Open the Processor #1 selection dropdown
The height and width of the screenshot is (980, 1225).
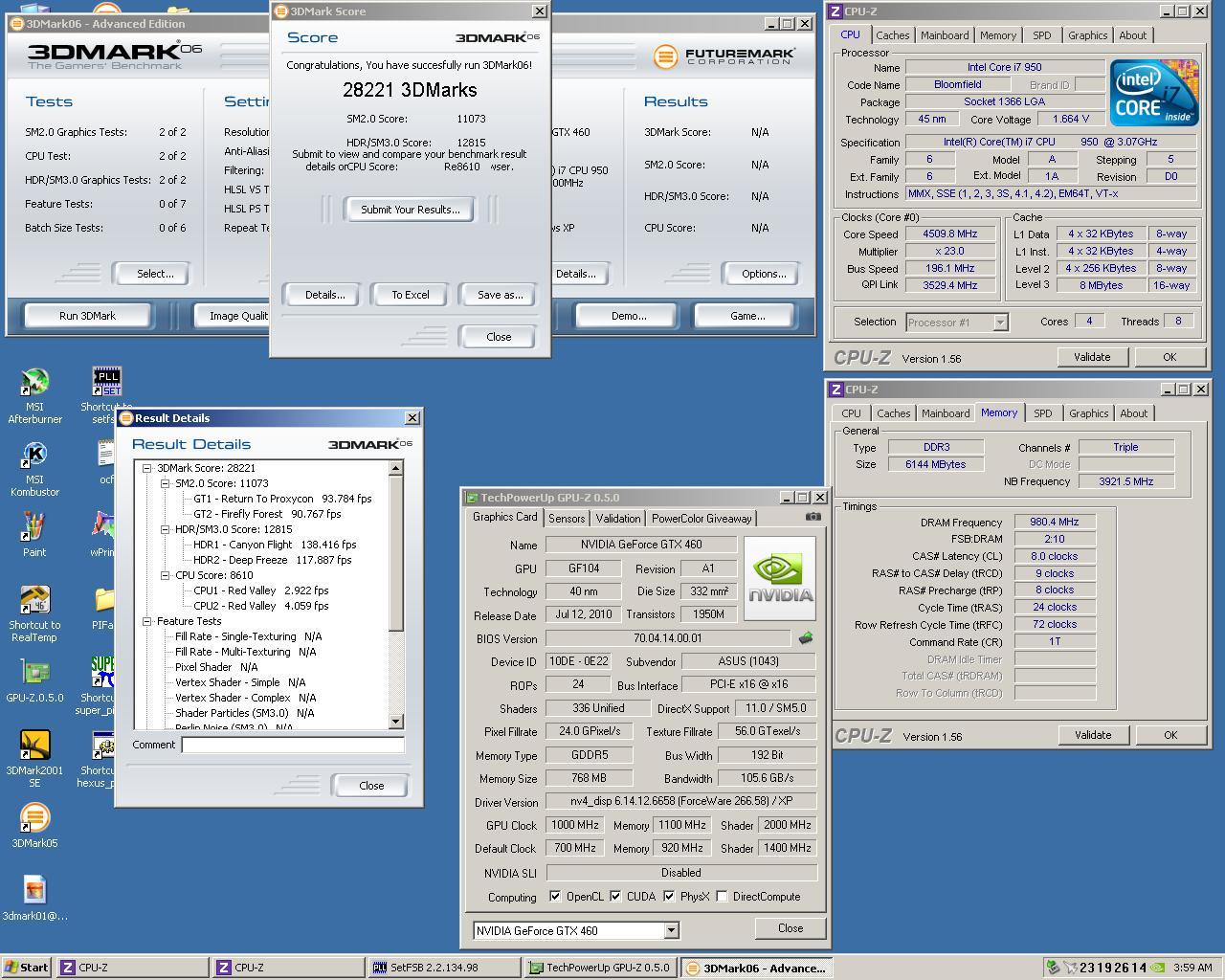coord(1000,323)
